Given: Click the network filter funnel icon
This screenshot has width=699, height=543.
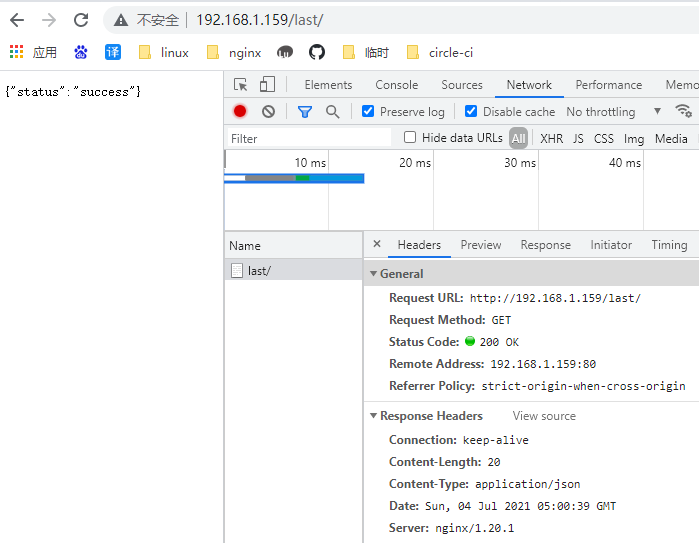Looking at the screenshot, I should tap(305, 112).
